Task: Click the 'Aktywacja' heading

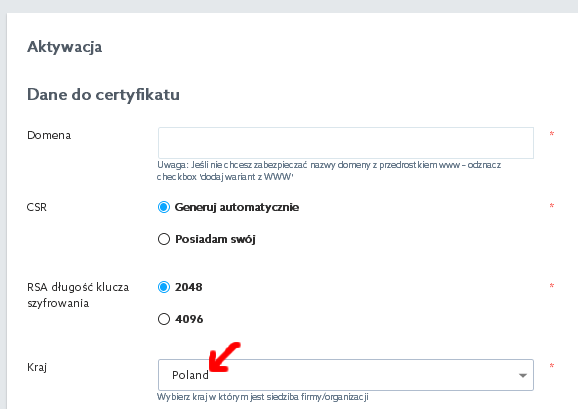Action: tap(65, 47)
